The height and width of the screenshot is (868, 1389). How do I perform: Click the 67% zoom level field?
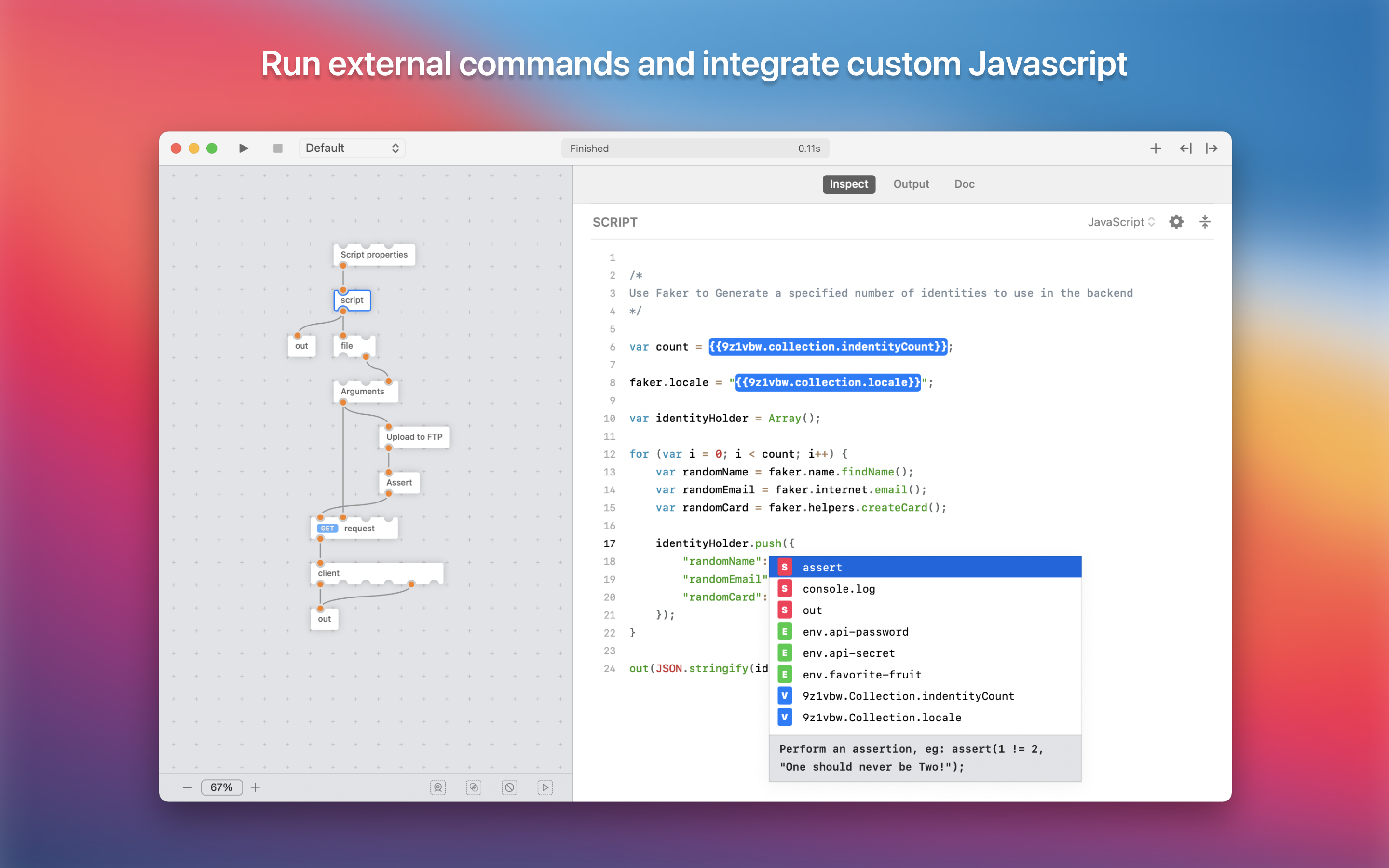click(221, 787)
